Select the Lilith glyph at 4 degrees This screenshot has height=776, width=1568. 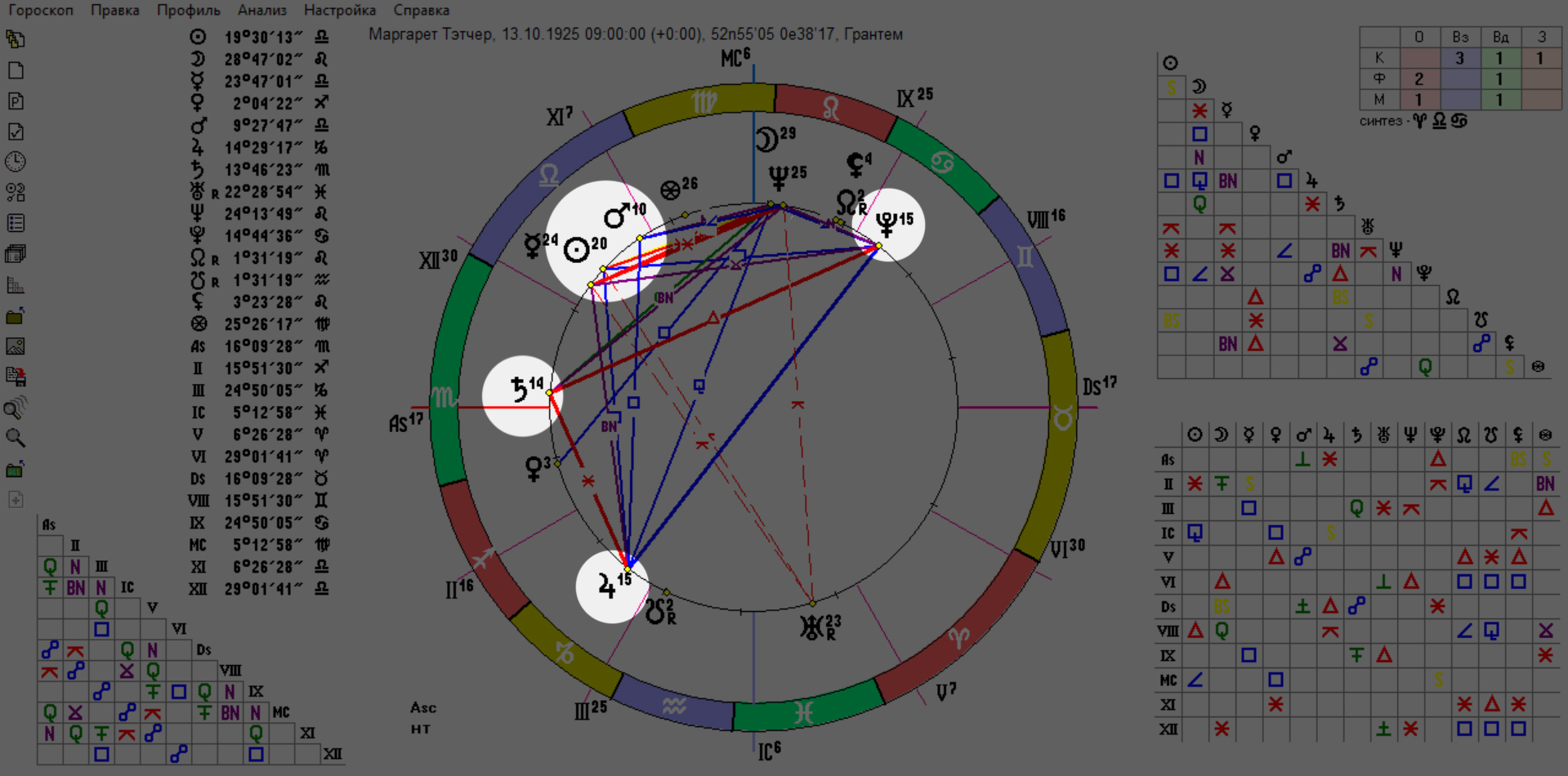[855, 166]
